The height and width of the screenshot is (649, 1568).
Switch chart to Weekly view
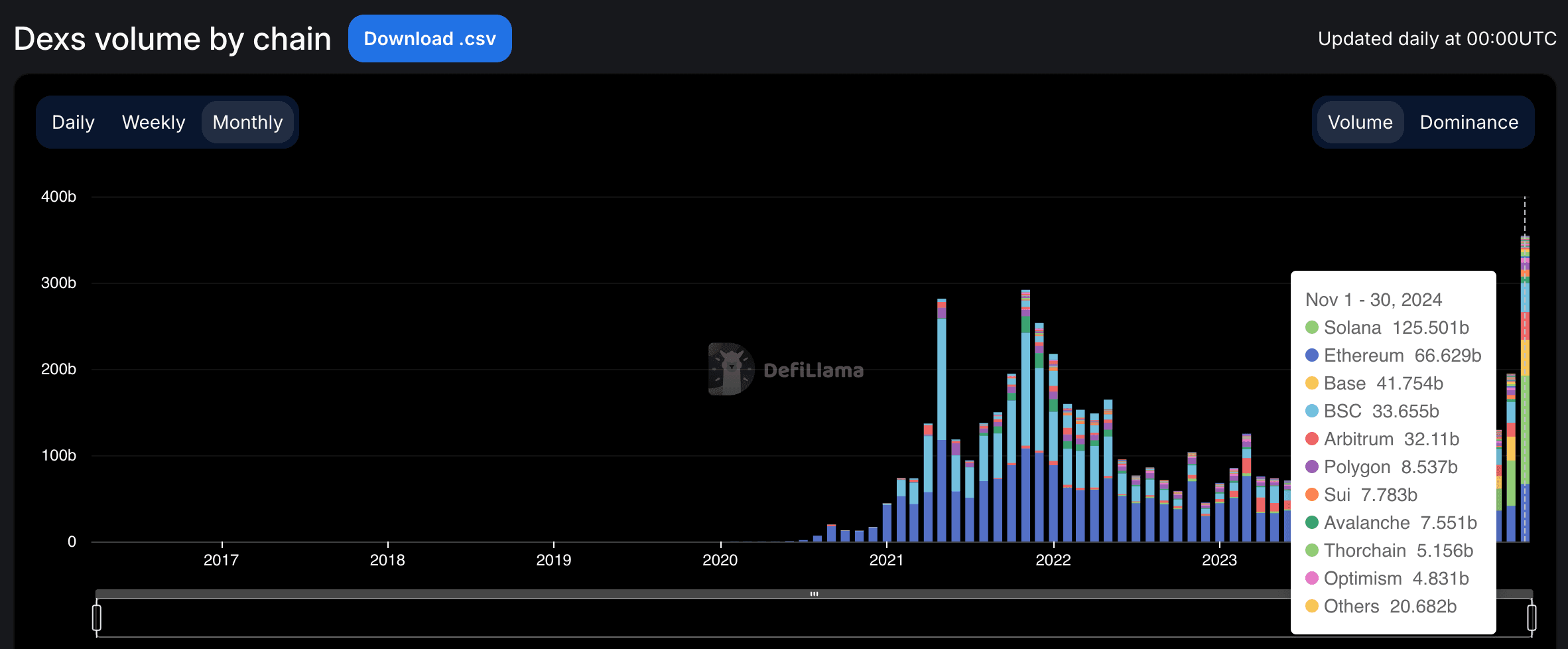(x=153, y=122)
